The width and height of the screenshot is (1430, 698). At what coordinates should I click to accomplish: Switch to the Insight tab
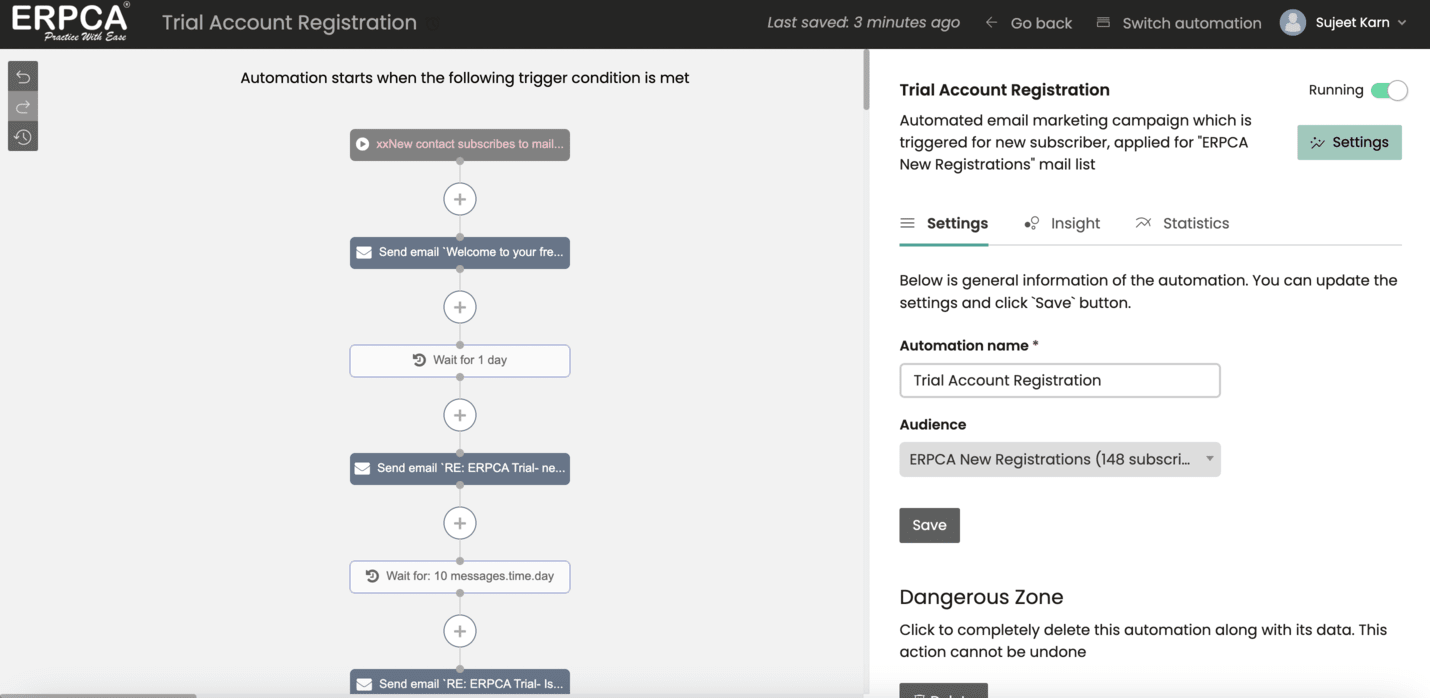(1062, 224)
